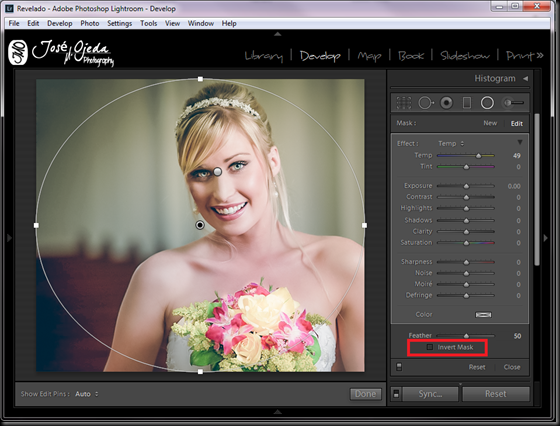The height and width of the screenshot is (426, 560).
Task: Click the Sync... button
Action: click(430, 394)
